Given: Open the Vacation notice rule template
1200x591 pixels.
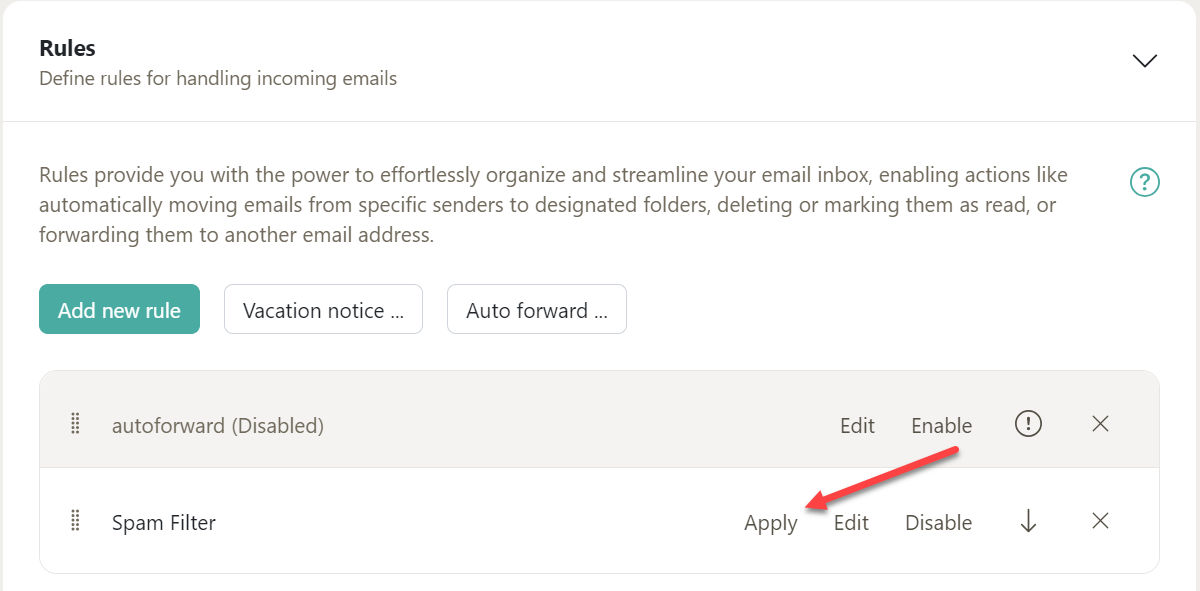Looking at the screenshot, I should point(323,310).
